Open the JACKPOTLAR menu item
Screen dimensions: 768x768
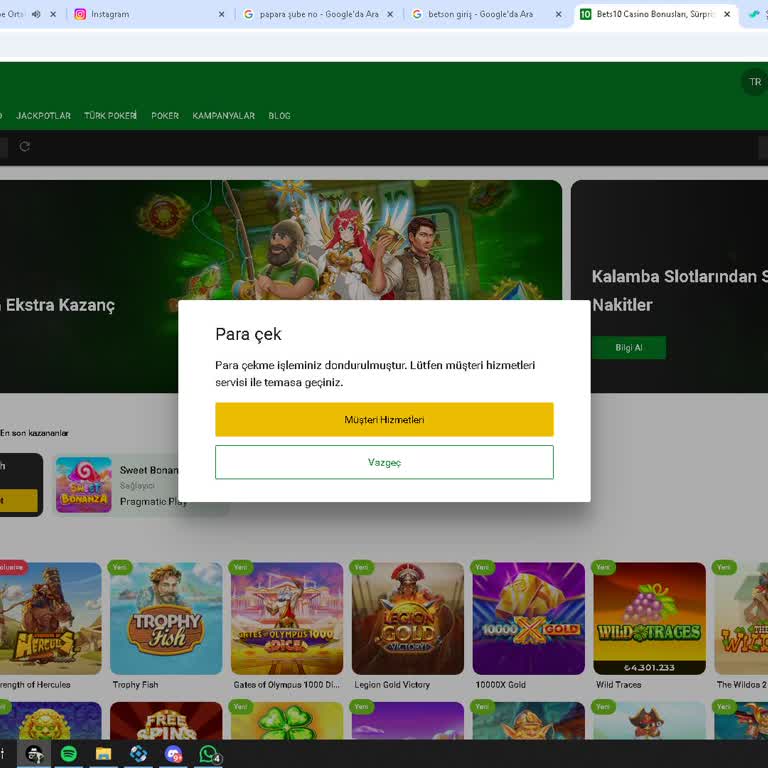click(43, 116)
